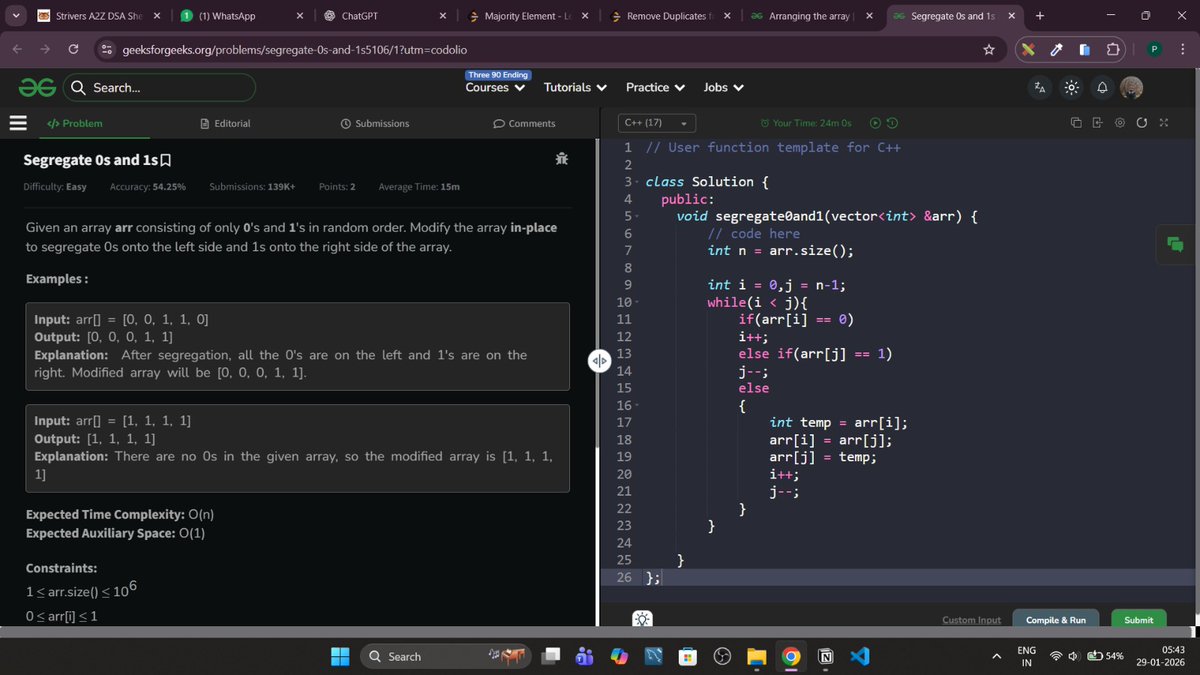1200x675 pixels.
Task: Toggle light theme with the sun icon
Action: (1070, 88)
